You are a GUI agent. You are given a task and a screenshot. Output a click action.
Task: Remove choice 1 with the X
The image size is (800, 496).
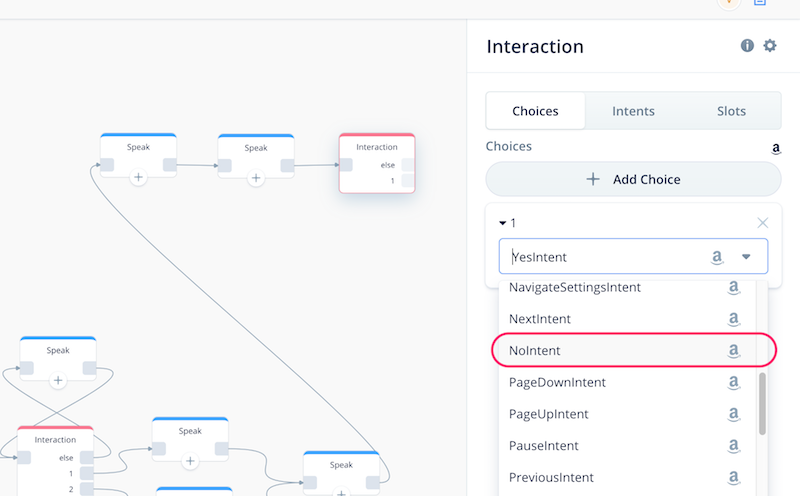tap(762, 223)
